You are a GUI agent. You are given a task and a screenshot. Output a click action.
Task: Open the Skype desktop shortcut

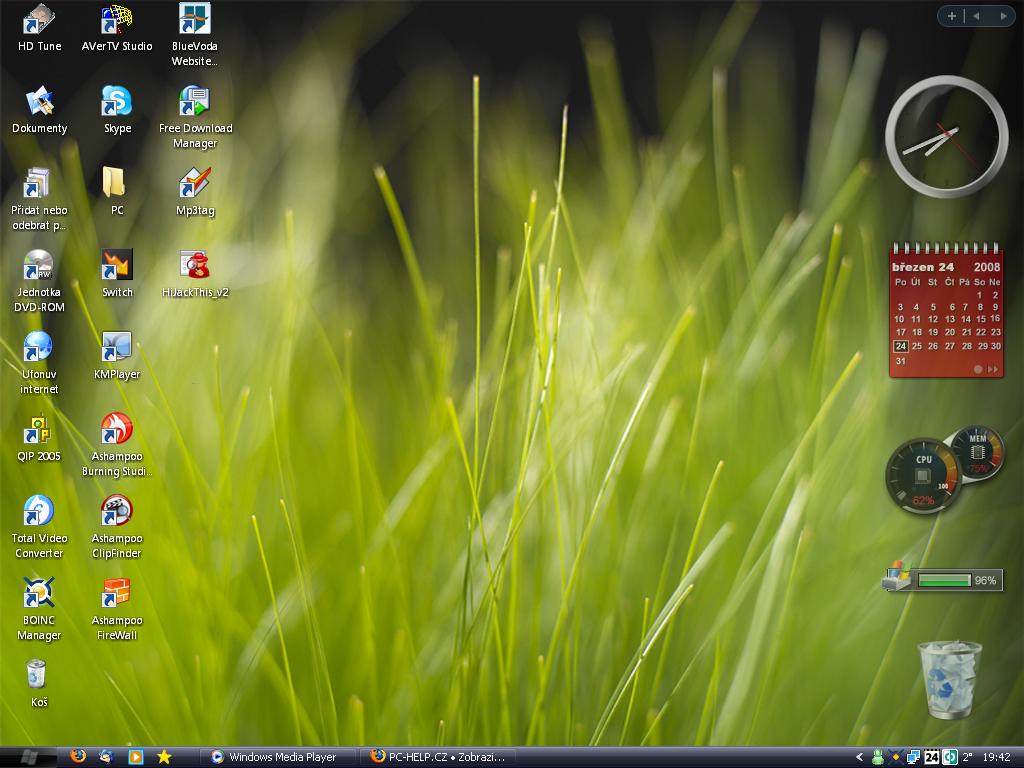(x=117, y=102)
